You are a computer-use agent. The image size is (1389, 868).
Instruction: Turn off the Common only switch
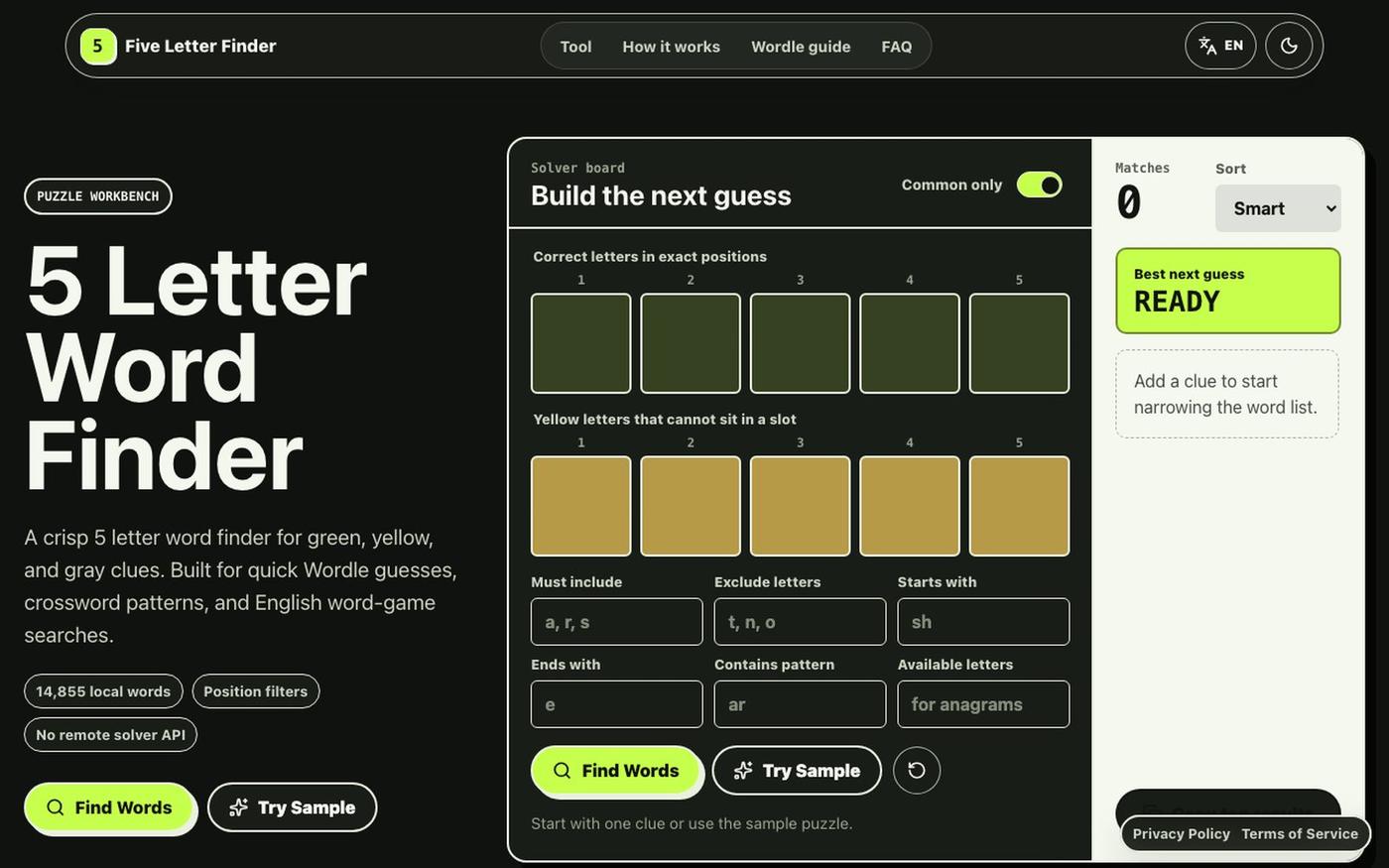(1040, 185)
